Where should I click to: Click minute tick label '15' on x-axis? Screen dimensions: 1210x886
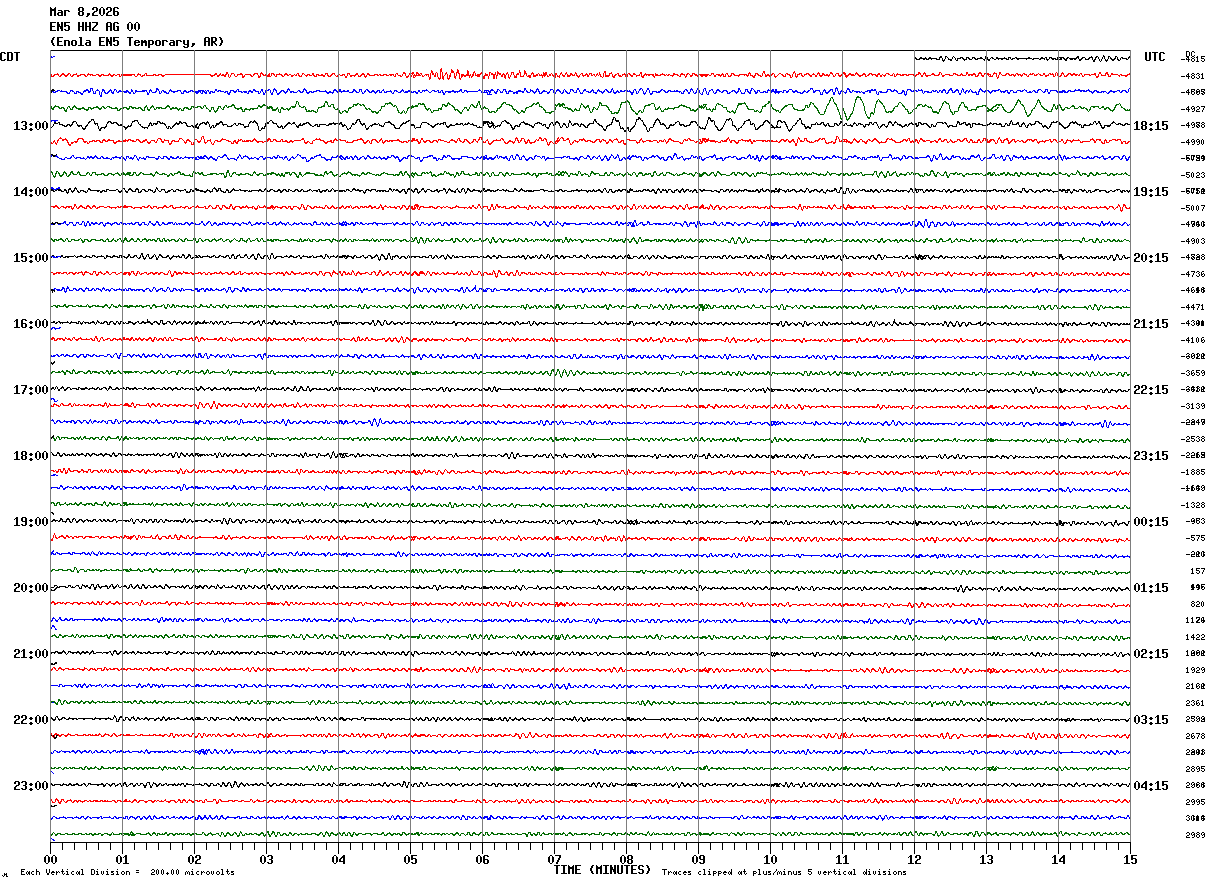tap(1130, 859)
